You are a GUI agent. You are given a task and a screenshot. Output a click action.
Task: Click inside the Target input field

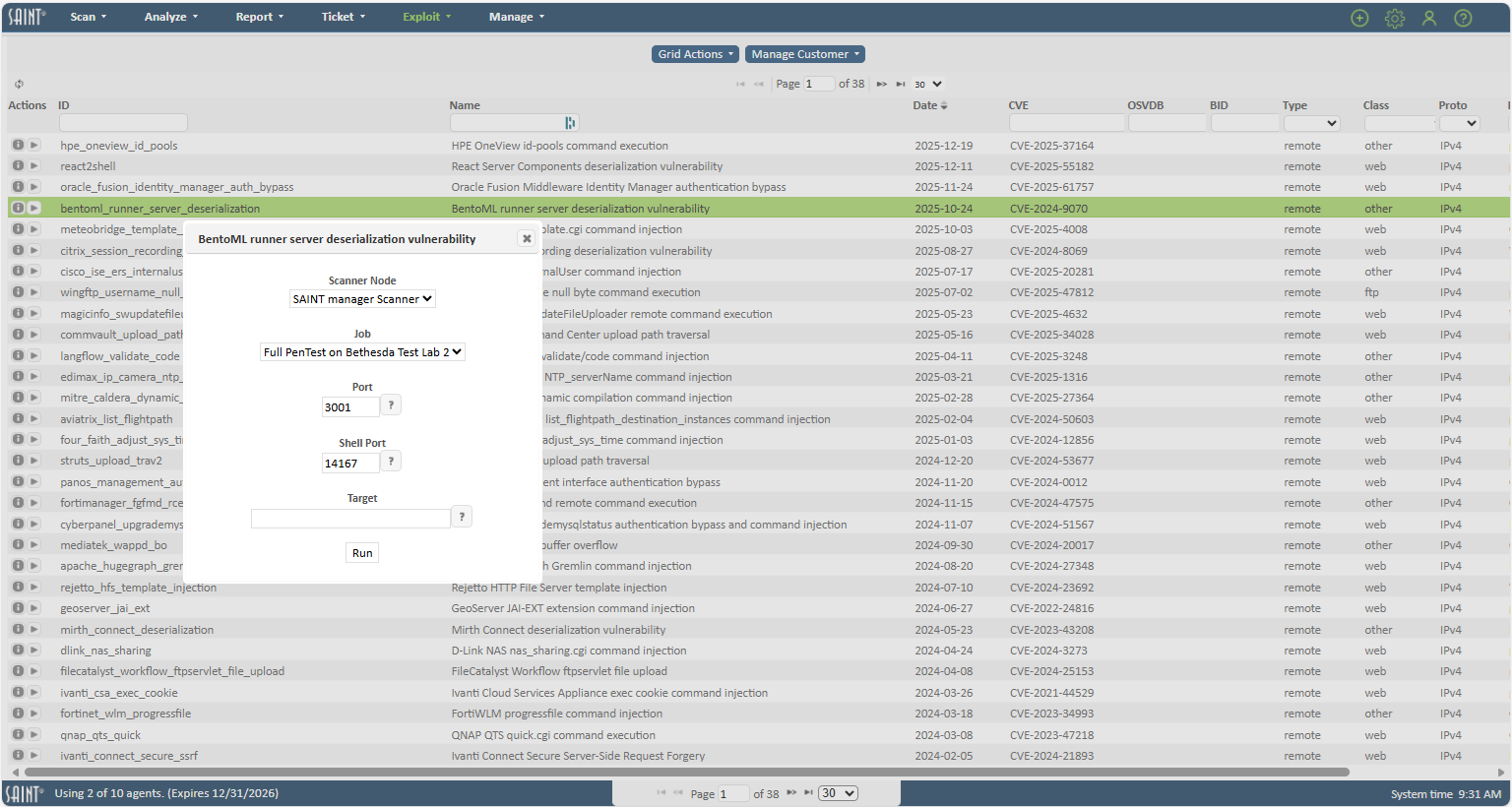point(350,517)
